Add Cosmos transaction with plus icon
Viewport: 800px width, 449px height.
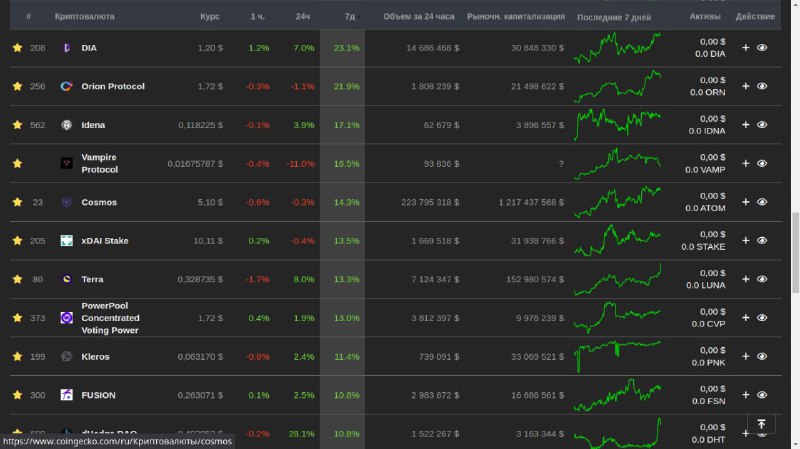pos(745,202)
